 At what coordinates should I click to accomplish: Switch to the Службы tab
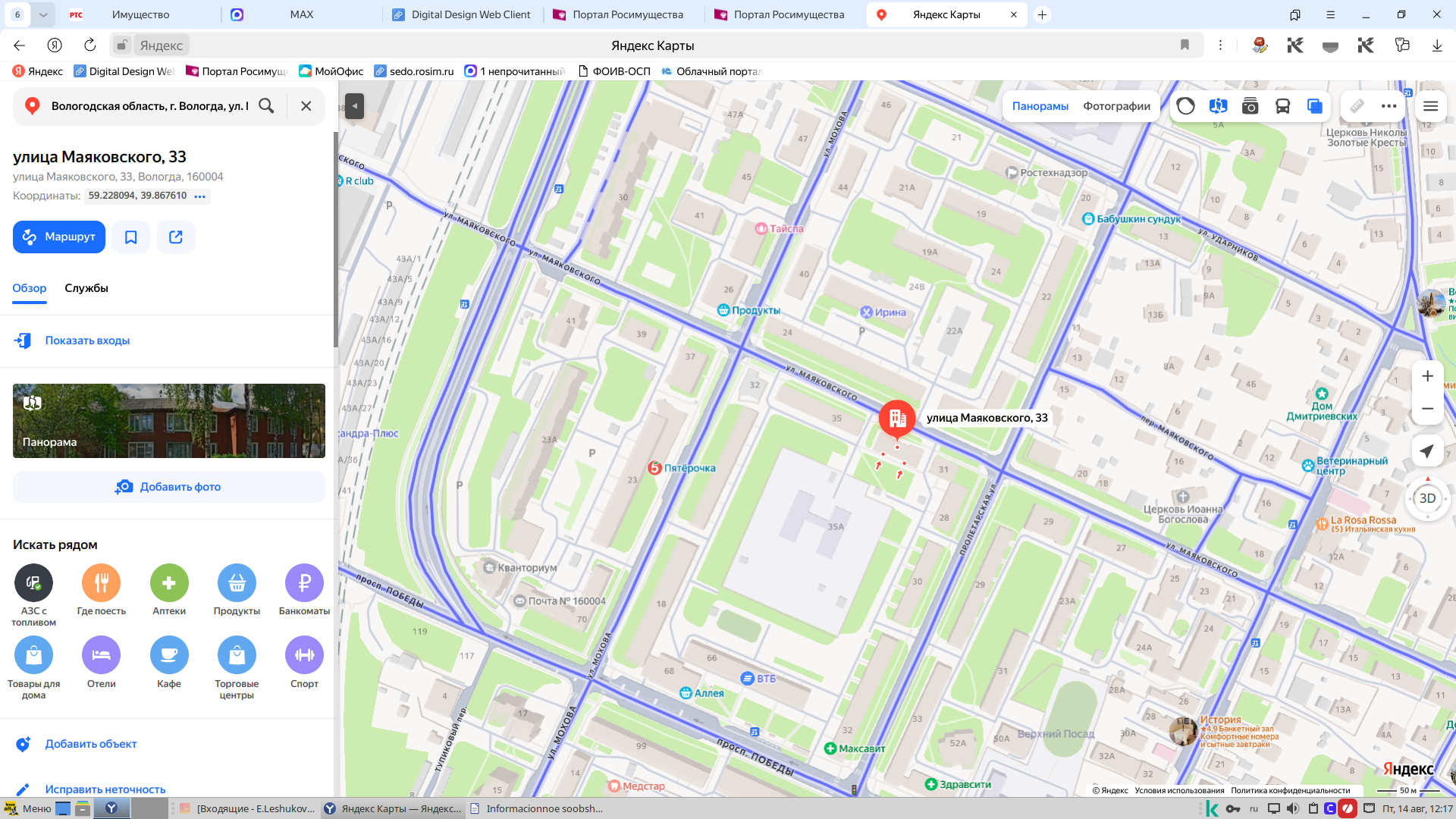pyautogui.click(x=86, y=288)
